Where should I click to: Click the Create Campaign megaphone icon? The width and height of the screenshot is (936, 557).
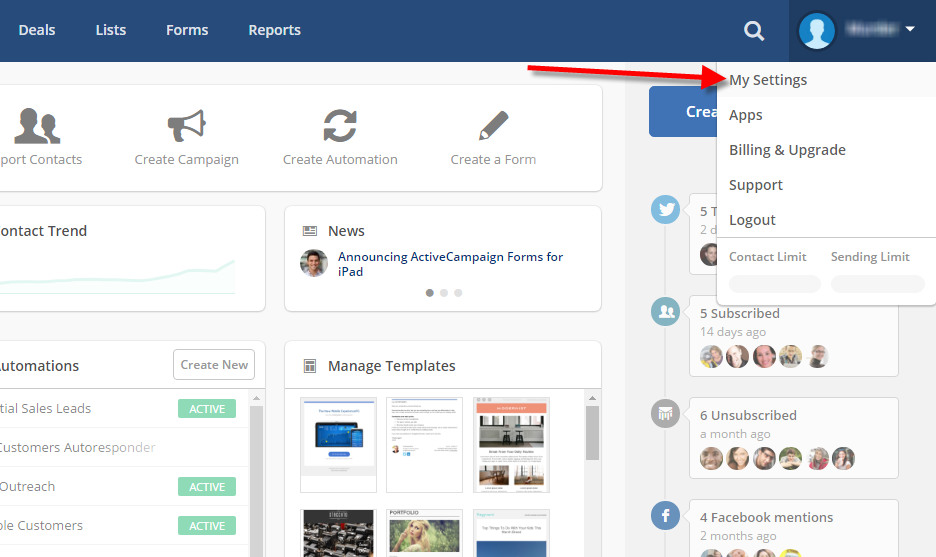(187, 126)
